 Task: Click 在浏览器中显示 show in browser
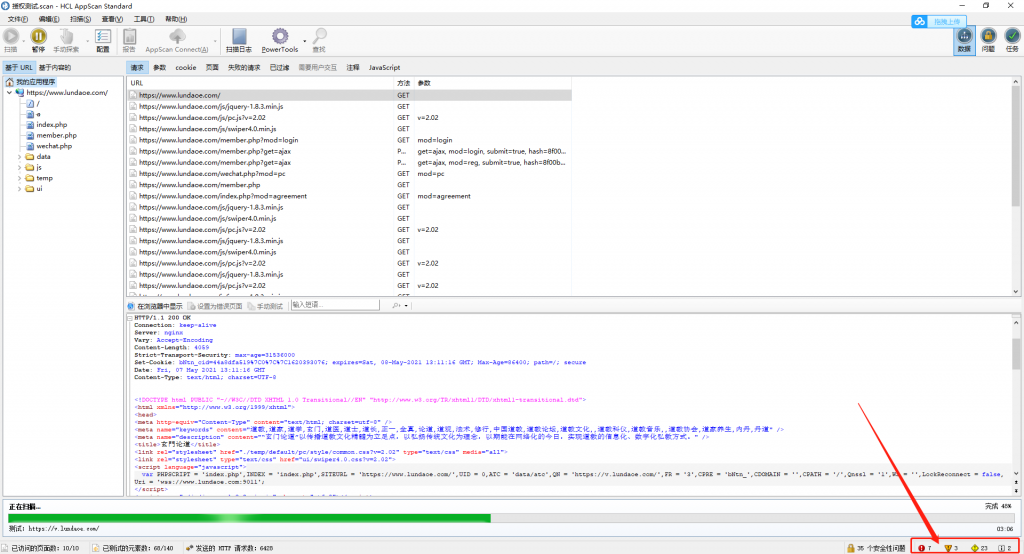tap(159, 305)
